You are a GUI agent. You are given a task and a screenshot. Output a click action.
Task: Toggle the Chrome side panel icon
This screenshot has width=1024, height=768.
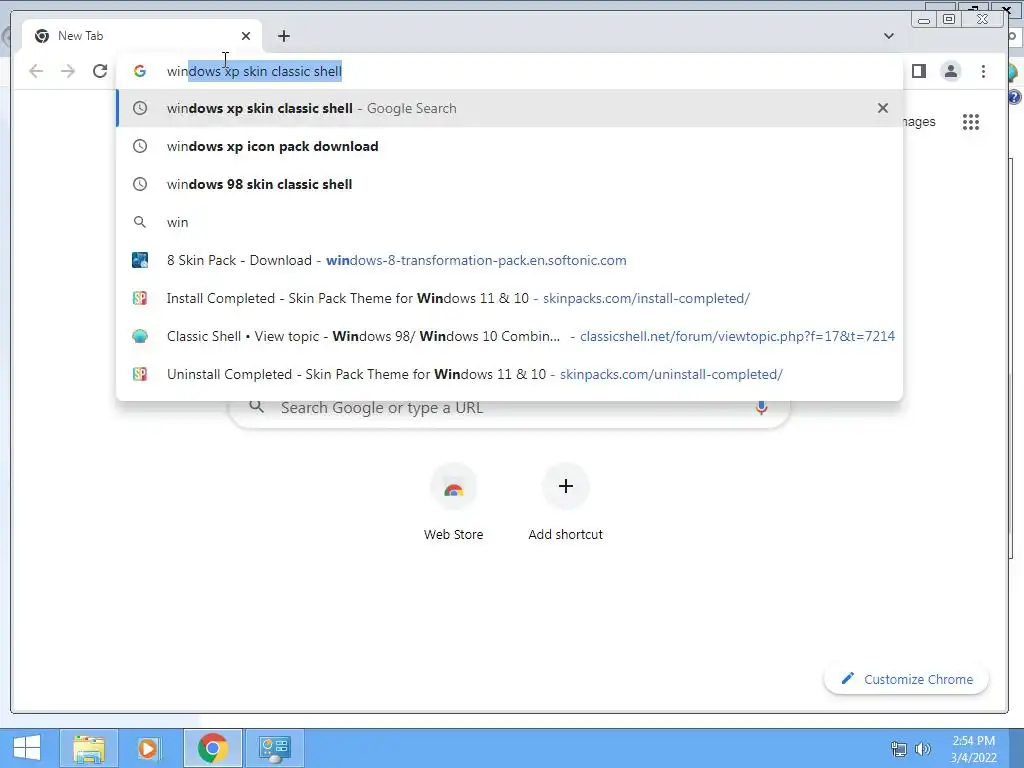(x=919, y=71)
